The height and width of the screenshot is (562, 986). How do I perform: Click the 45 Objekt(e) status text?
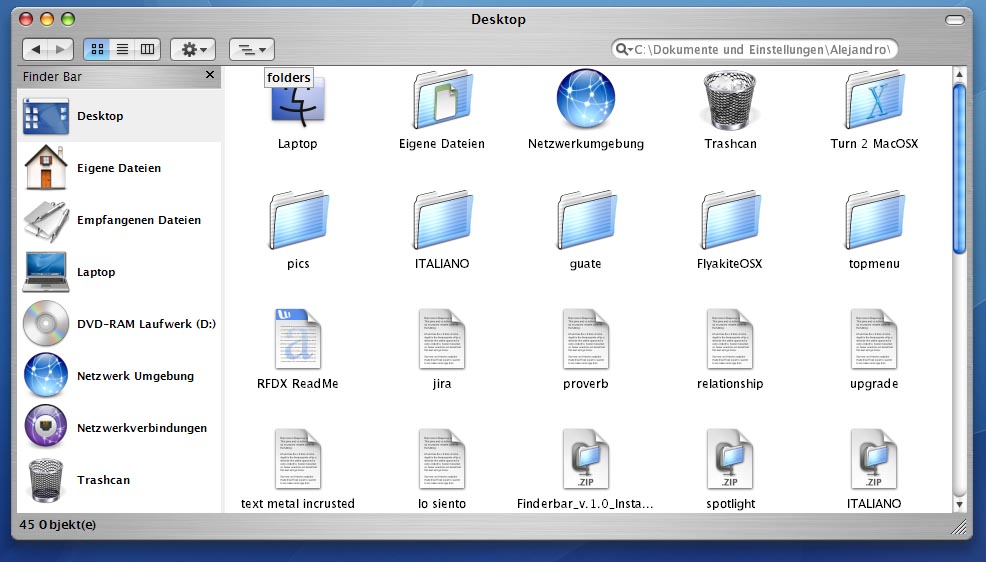click(x=58, y=524)
